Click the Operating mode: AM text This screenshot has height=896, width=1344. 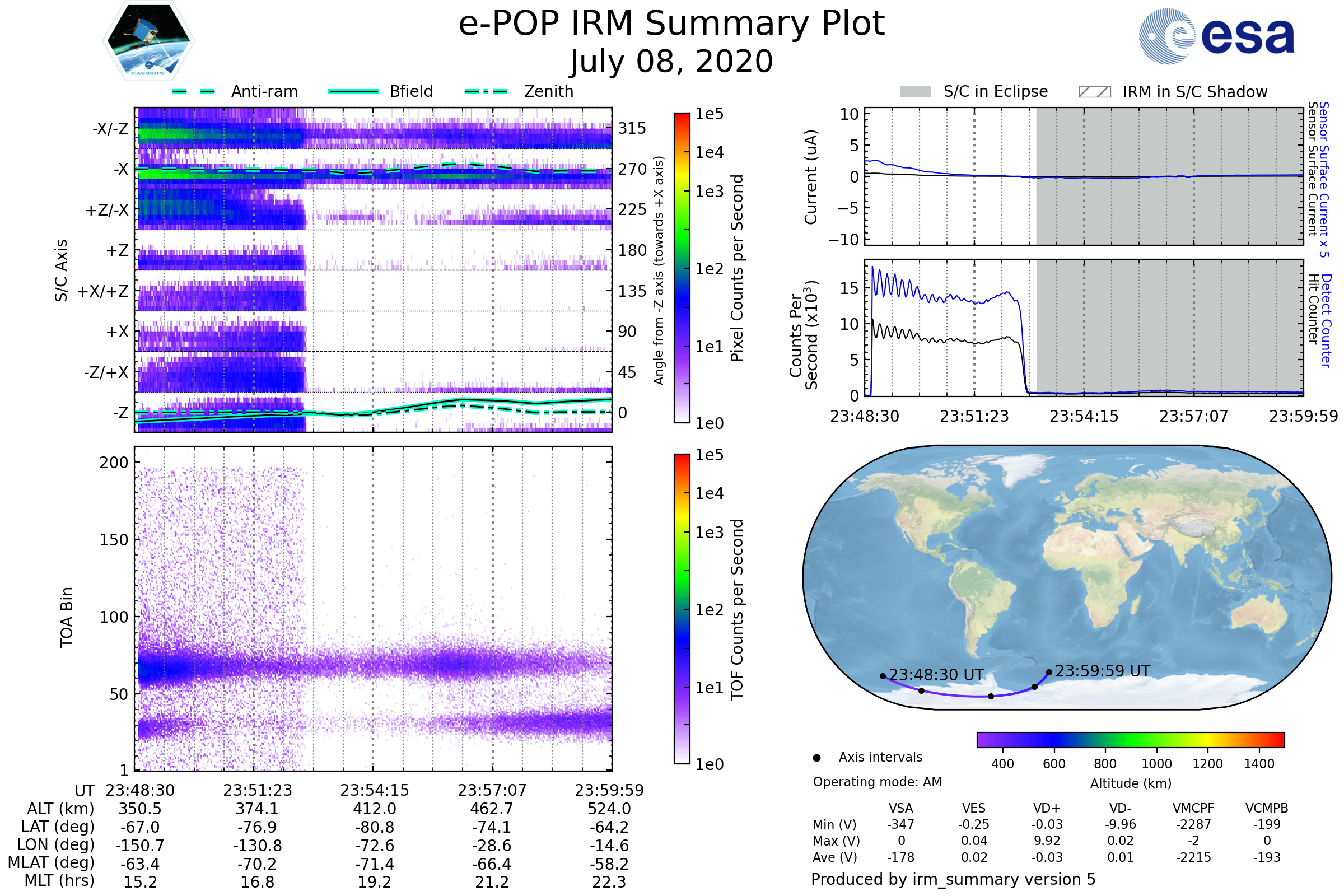877,782
